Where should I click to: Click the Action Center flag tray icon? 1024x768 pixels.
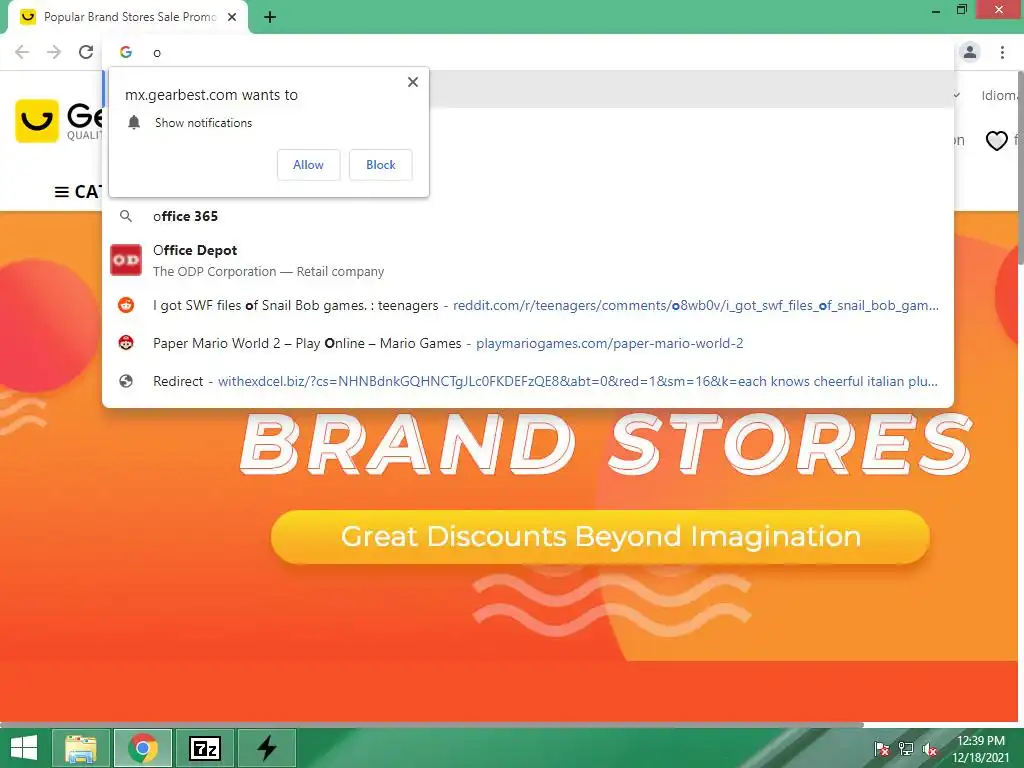point(881,749)
